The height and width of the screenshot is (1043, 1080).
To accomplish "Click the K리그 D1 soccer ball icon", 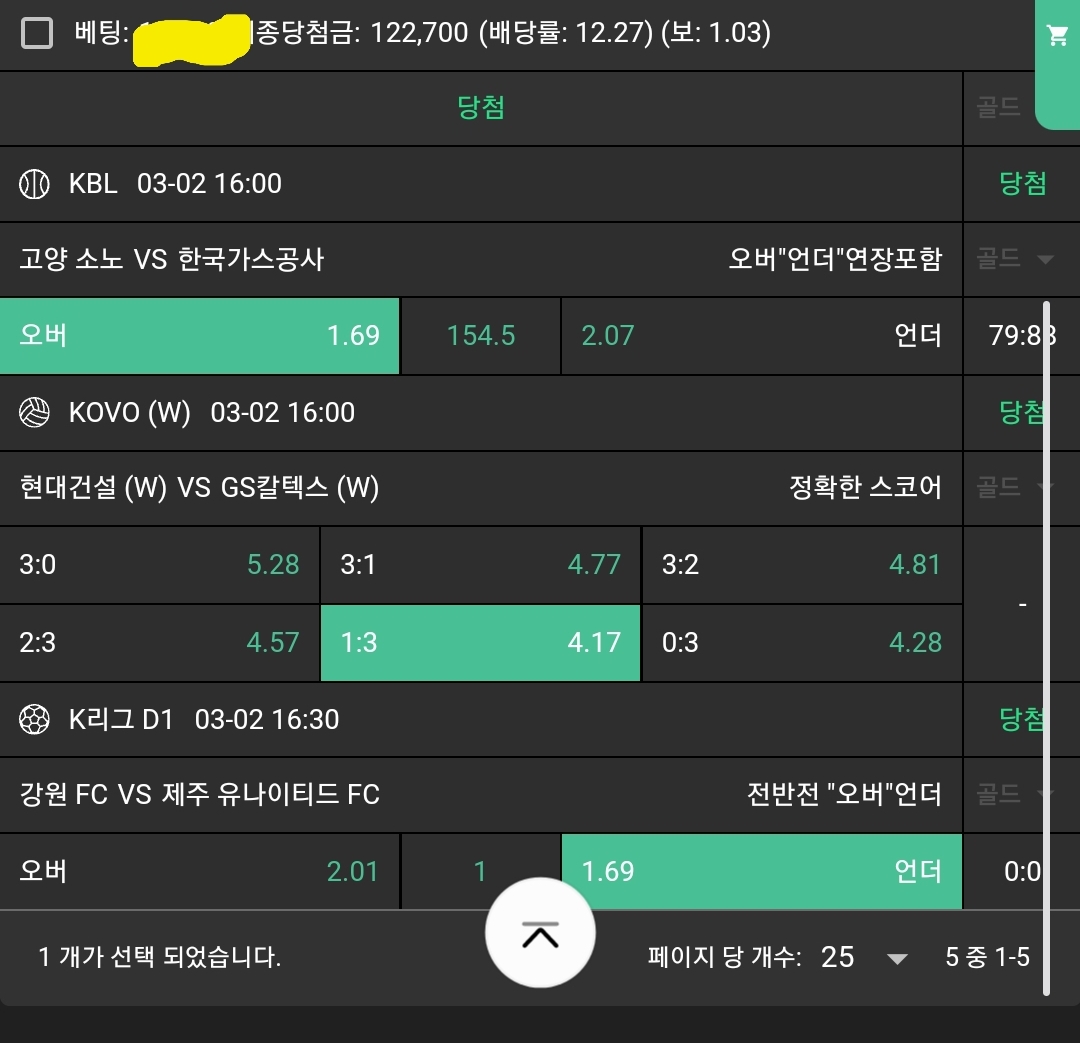I will (35, 719).
